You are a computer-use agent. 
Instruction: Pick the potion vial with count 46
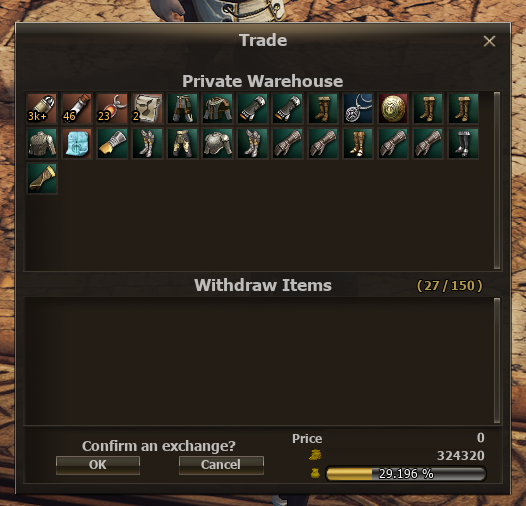77,108
